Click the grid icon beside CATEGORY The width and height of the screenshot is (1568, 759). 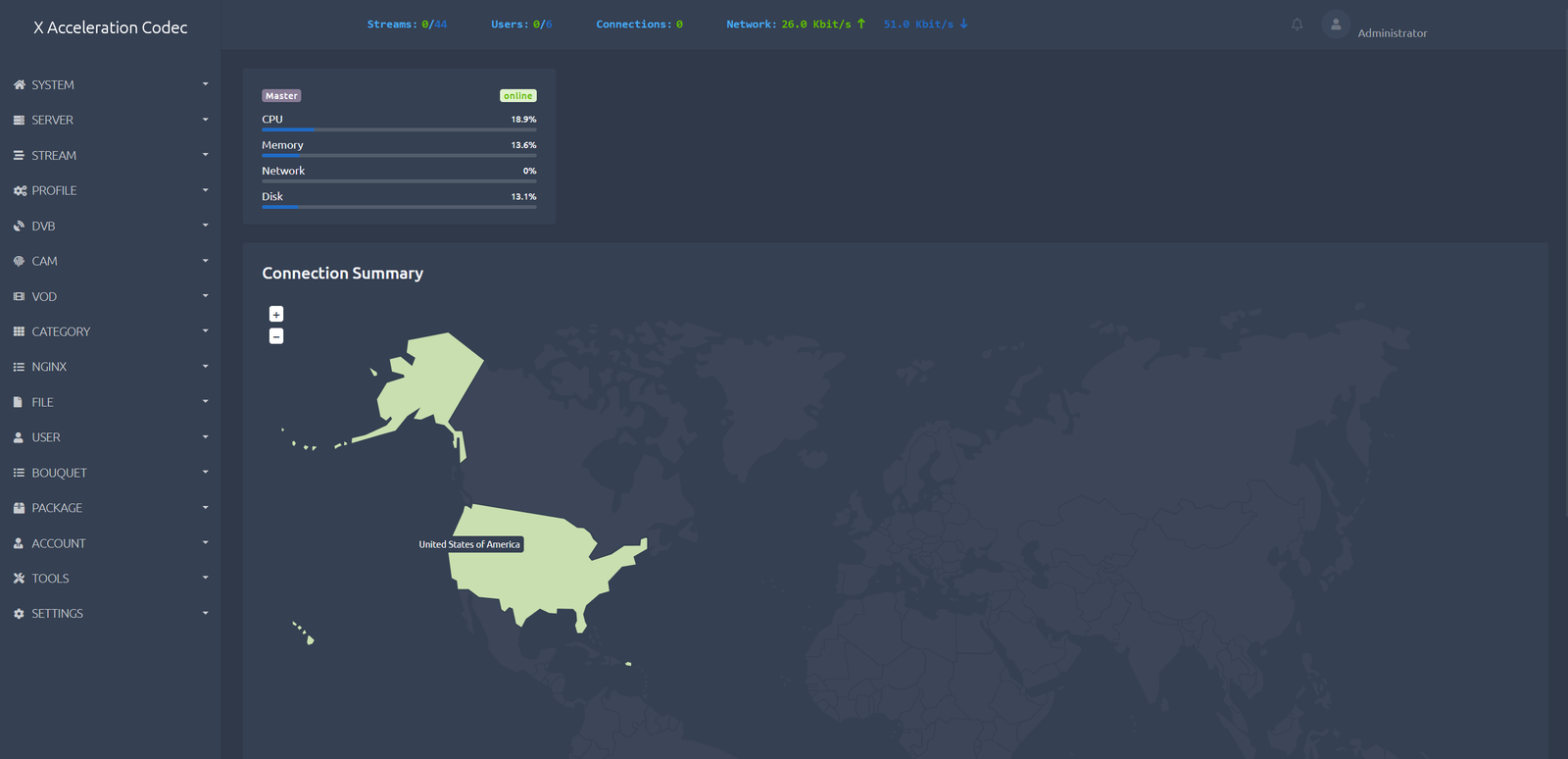click(x=19, y=332)
